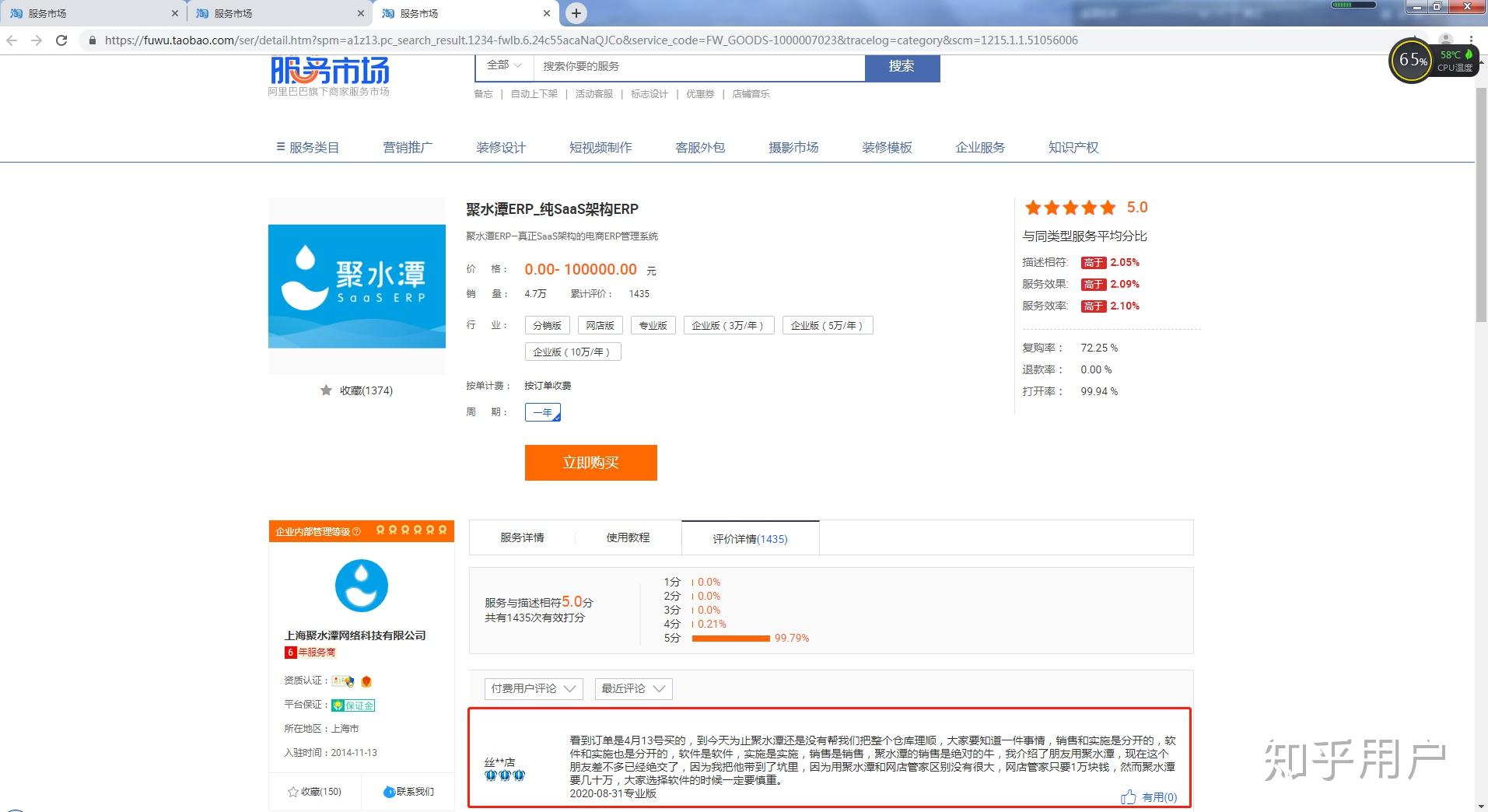Open the 标志设计 quick link
Image resolution: width=1488 pixels, height=812 pixels.
(x=649, y=94)
